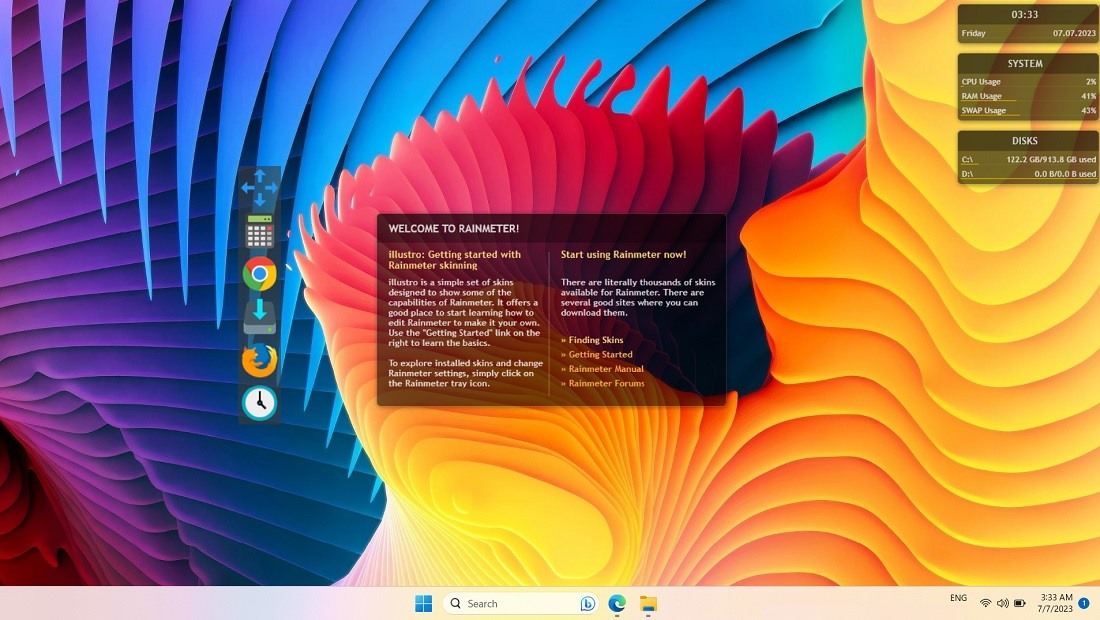Image resolution: width=1100 pixels, height=620 pixels.
Task: Click the "Rainmeter Manual" link
Action: [605, 367]
